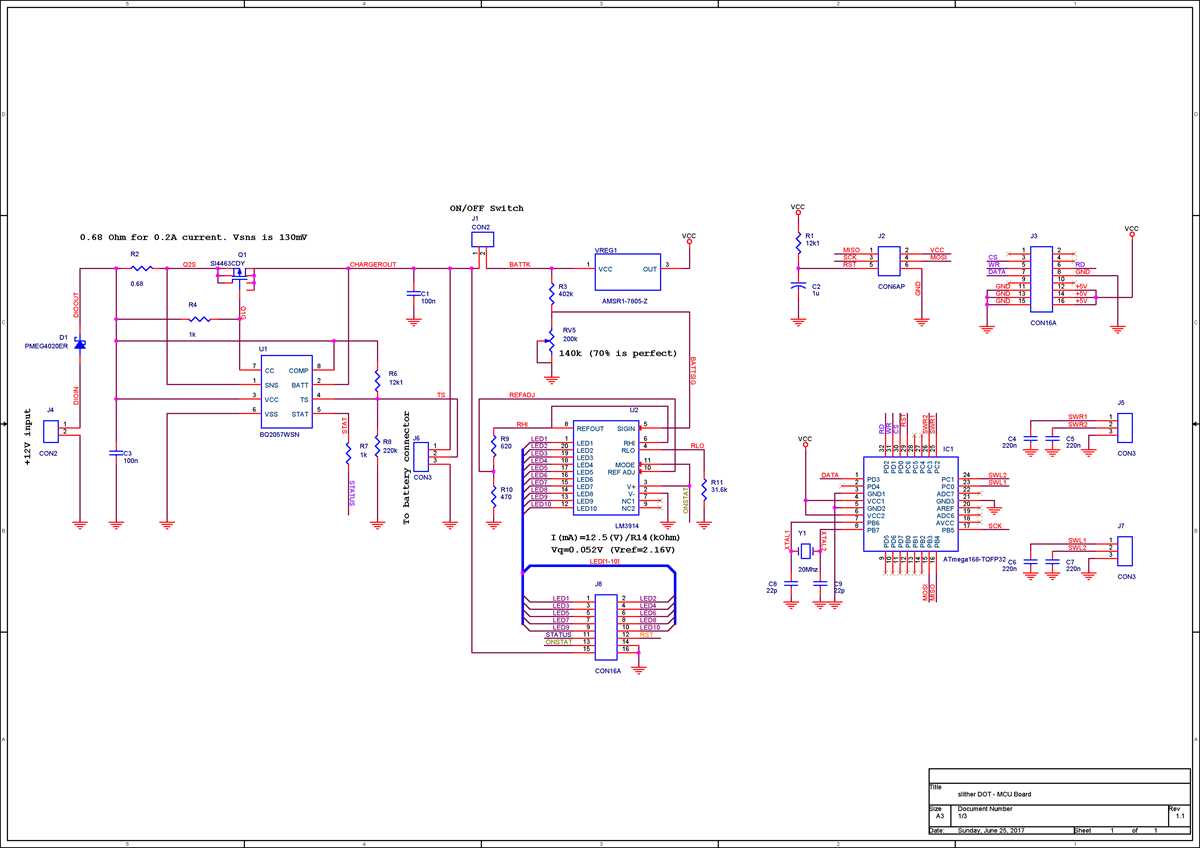
Task: Select the J1 CON2 on/off switch connector
Action: tap(481, 240)
